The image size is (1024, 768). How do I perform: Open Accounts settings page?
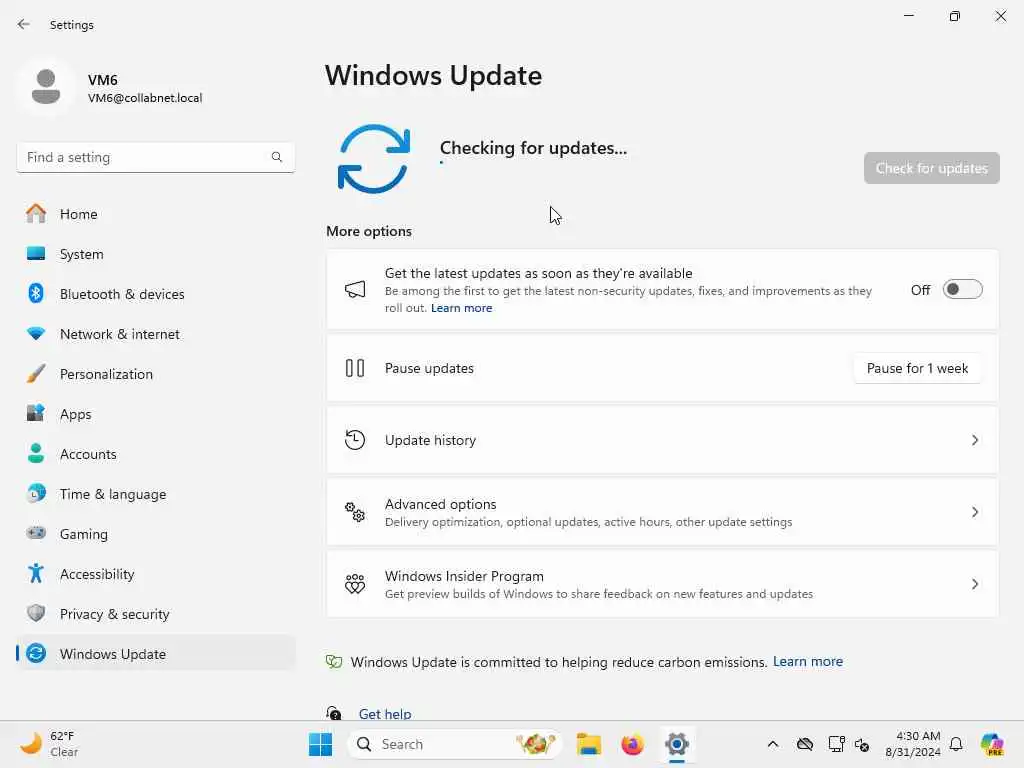pyautogui.click(x=155, y=454)
